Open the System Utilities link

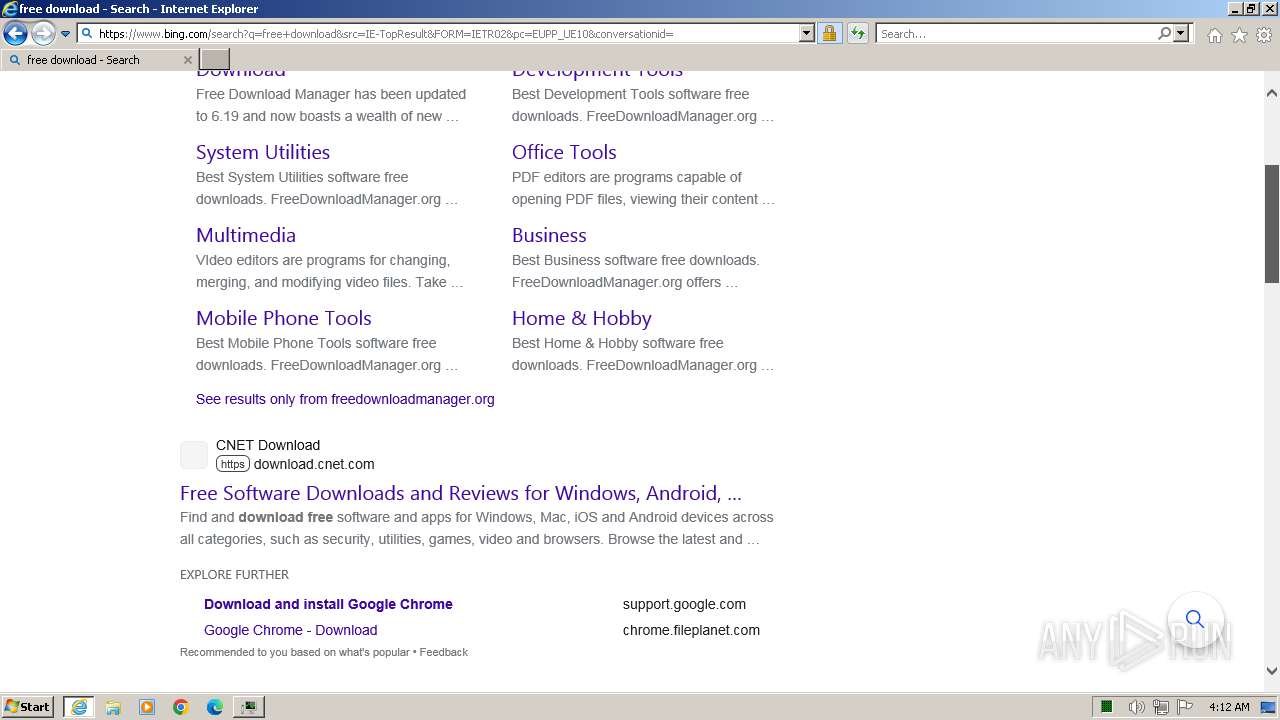(263, 152)
